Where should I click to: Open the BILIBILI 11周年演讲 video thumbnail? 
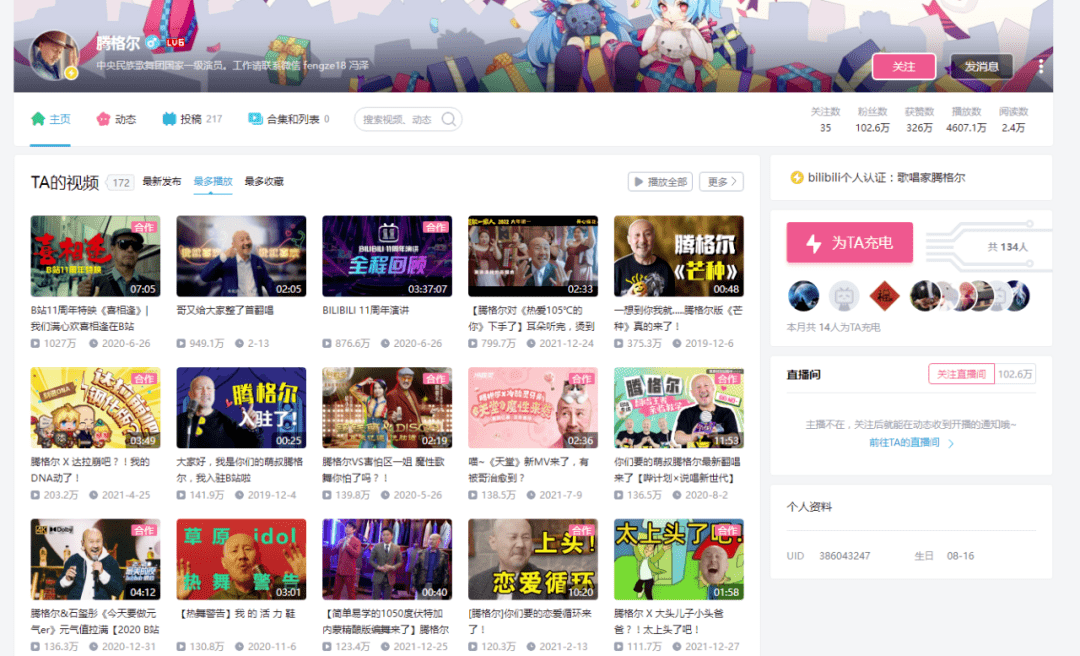coord(387,256)
